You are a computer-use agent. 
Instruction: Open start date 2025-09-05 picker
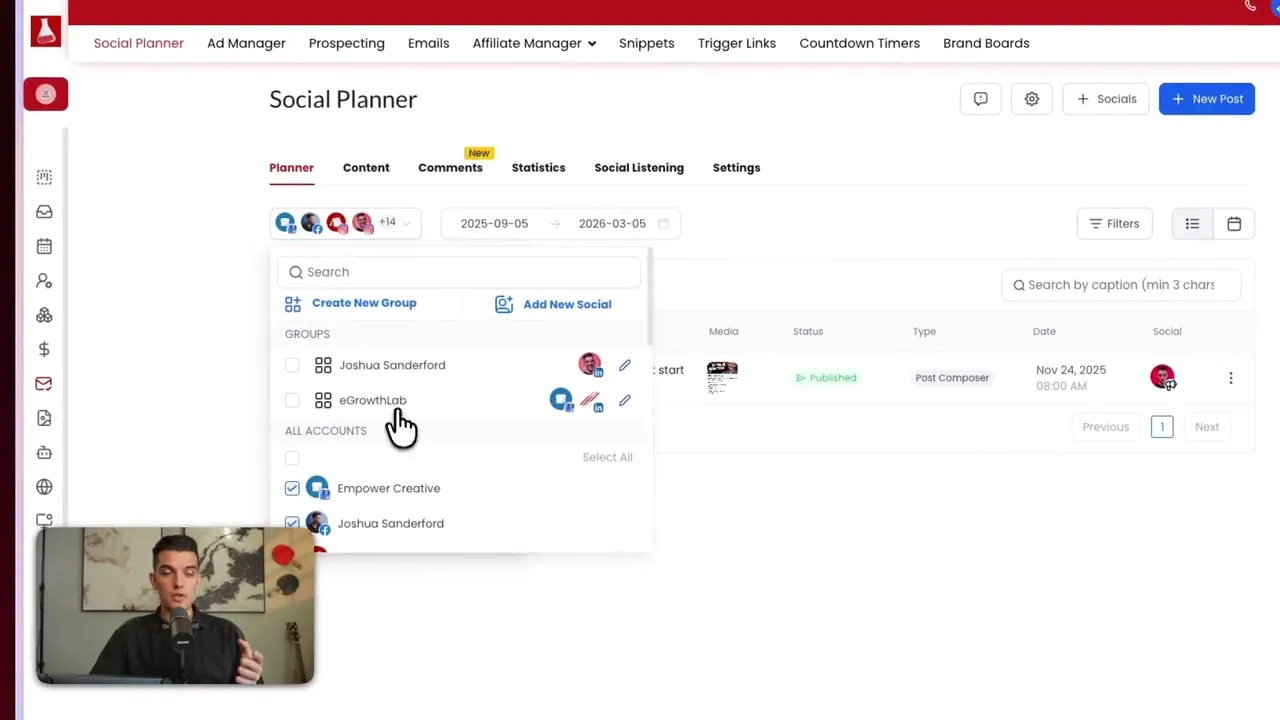(494, 224)
